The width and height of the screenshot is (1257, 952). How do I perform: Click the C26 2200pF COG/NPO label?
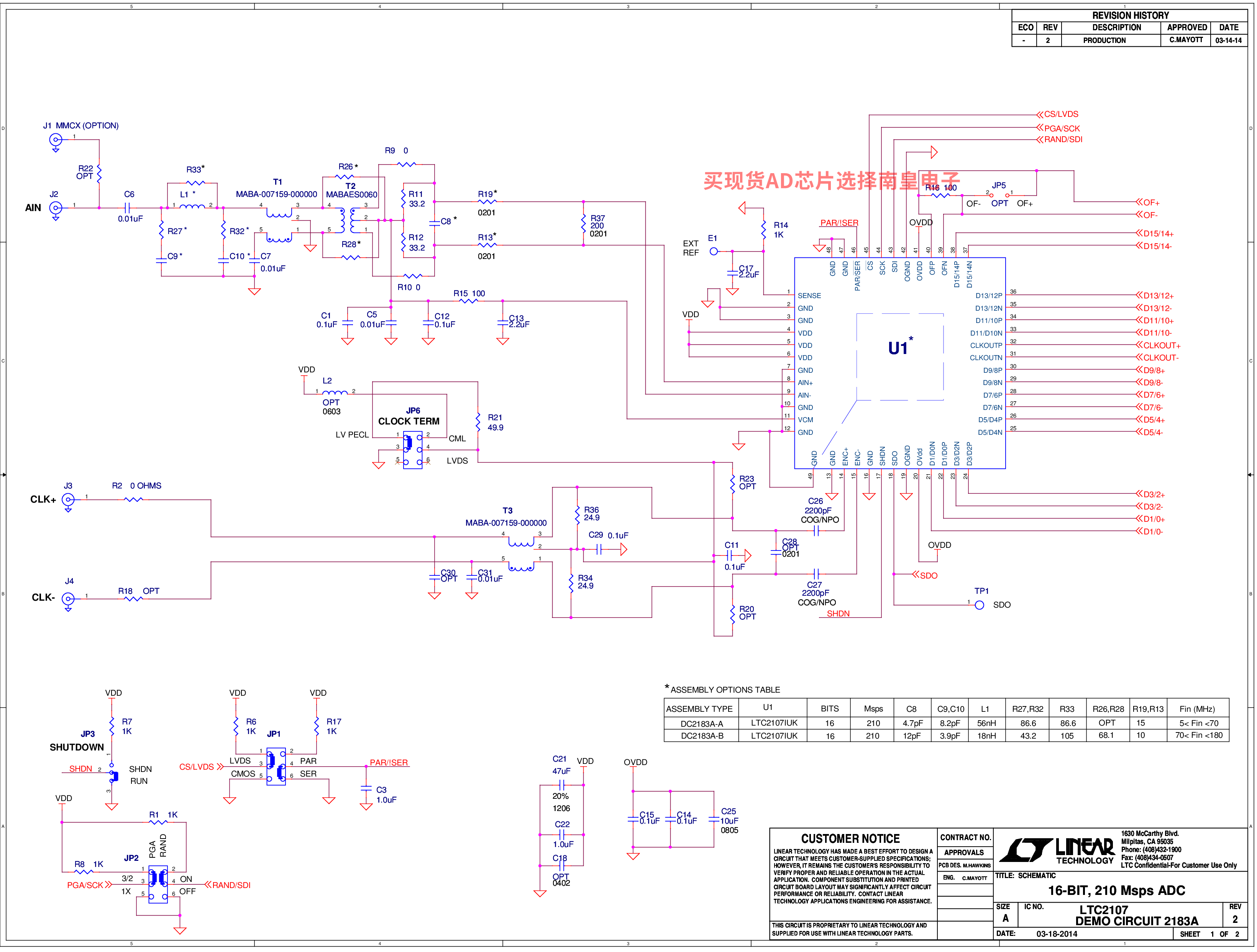click(819, 511)
